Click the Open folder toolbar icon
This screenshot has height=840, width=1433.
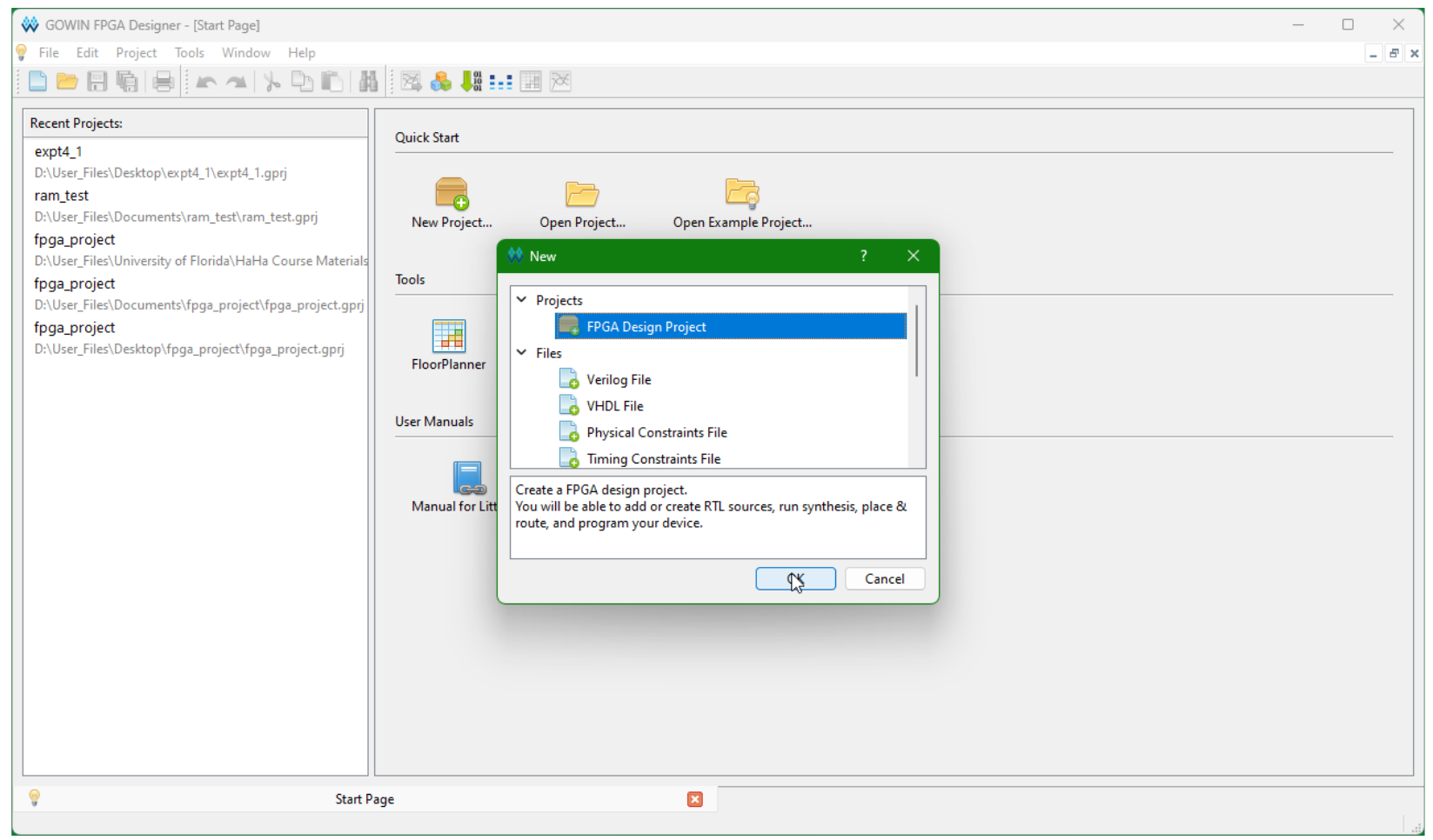click(x=67, y=82)
